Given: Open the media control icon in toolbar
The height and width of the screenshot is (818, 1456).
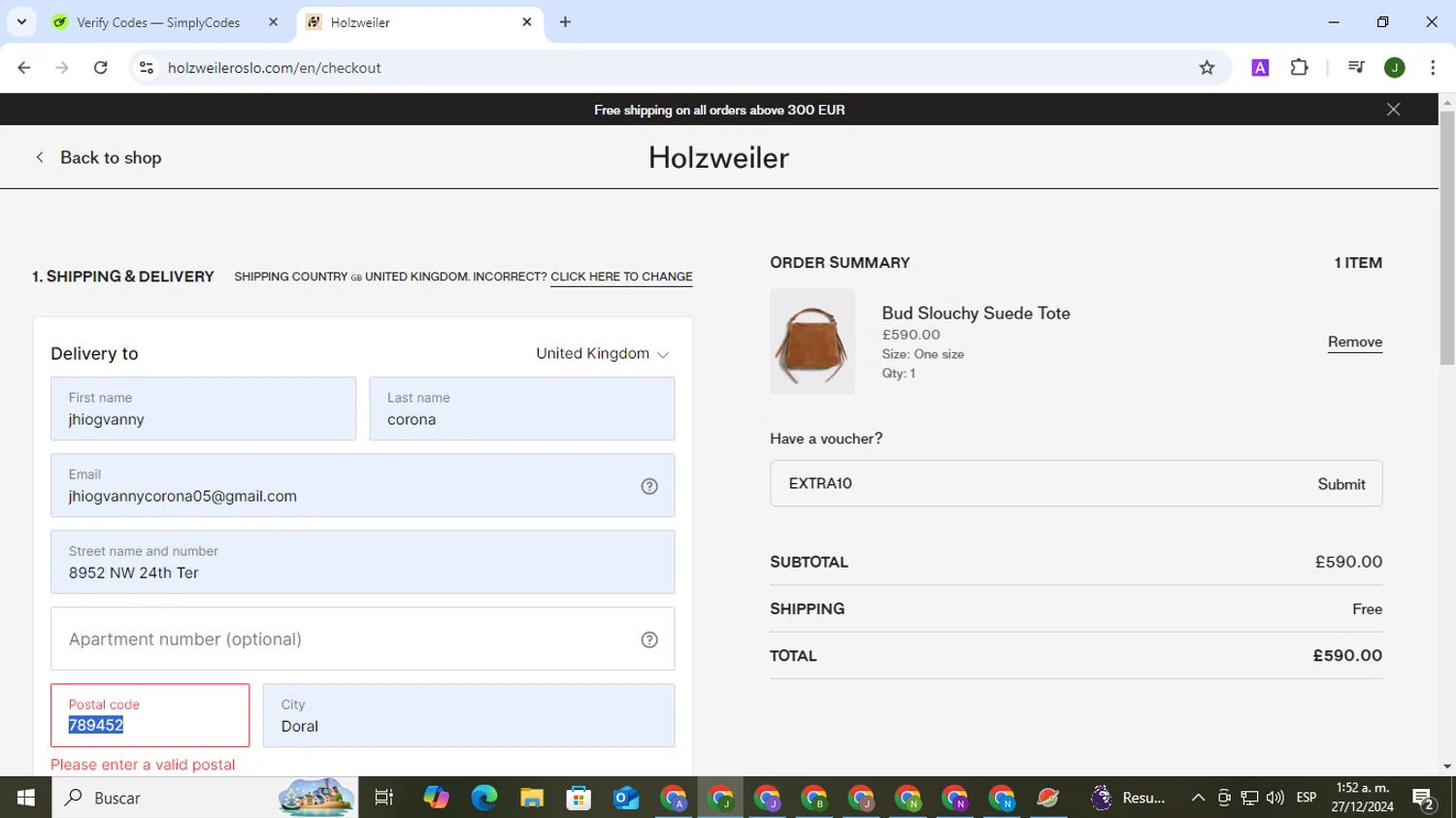Looking at the screenshot, I should [x=1356, y=68].
